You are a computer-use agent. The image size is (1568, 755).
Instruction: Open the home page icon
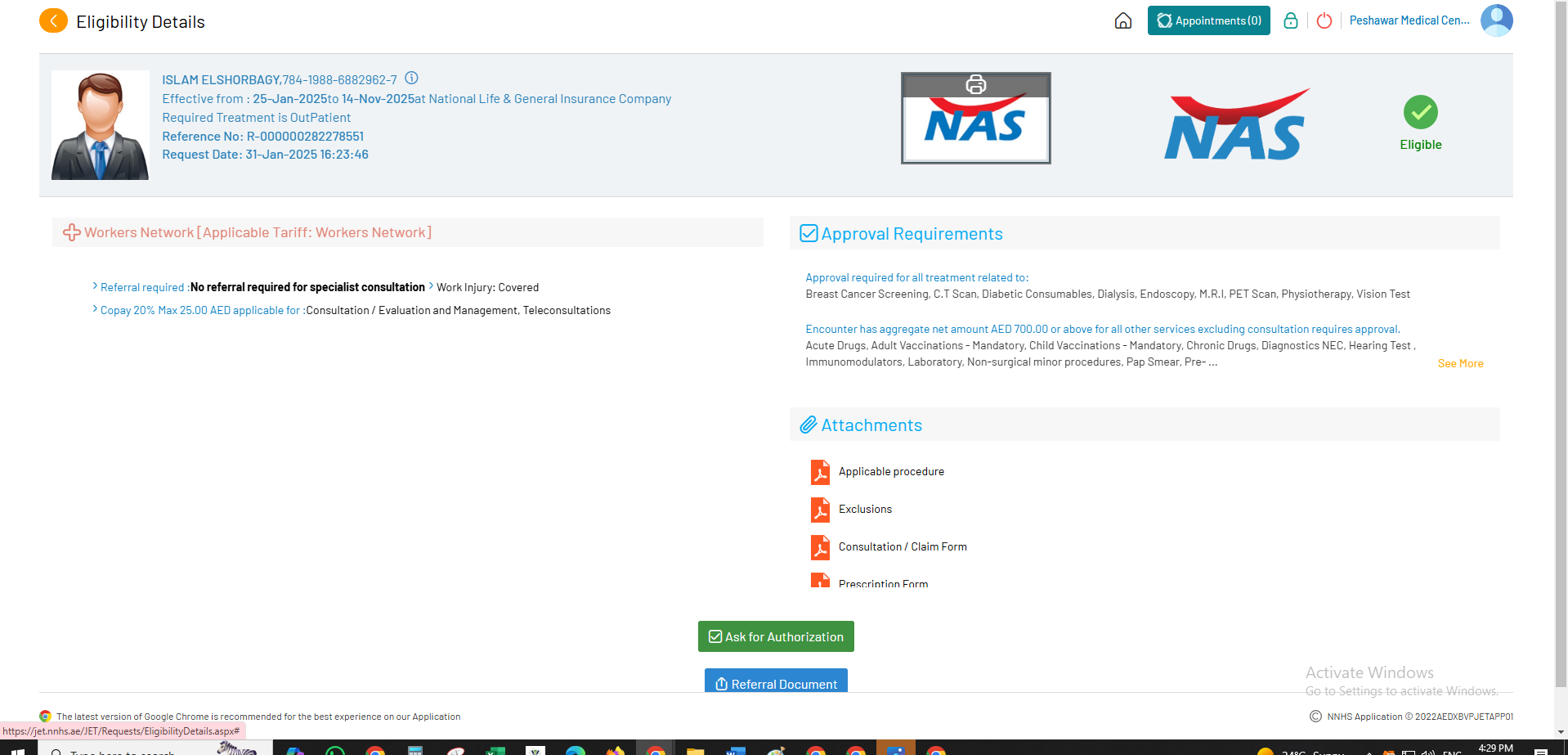[x=1123, y=20]
